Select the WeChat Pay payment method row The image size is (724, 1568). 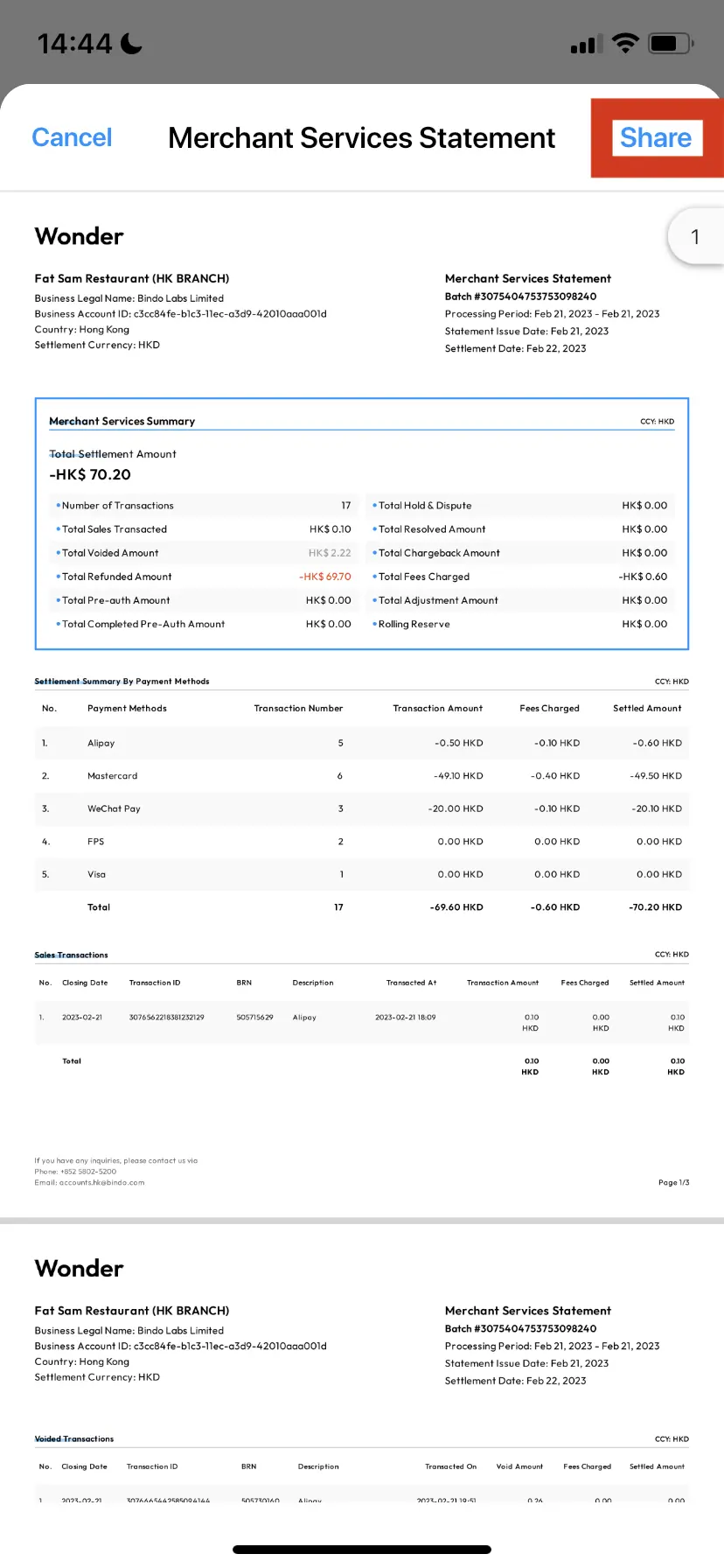(x=362, y=808)
